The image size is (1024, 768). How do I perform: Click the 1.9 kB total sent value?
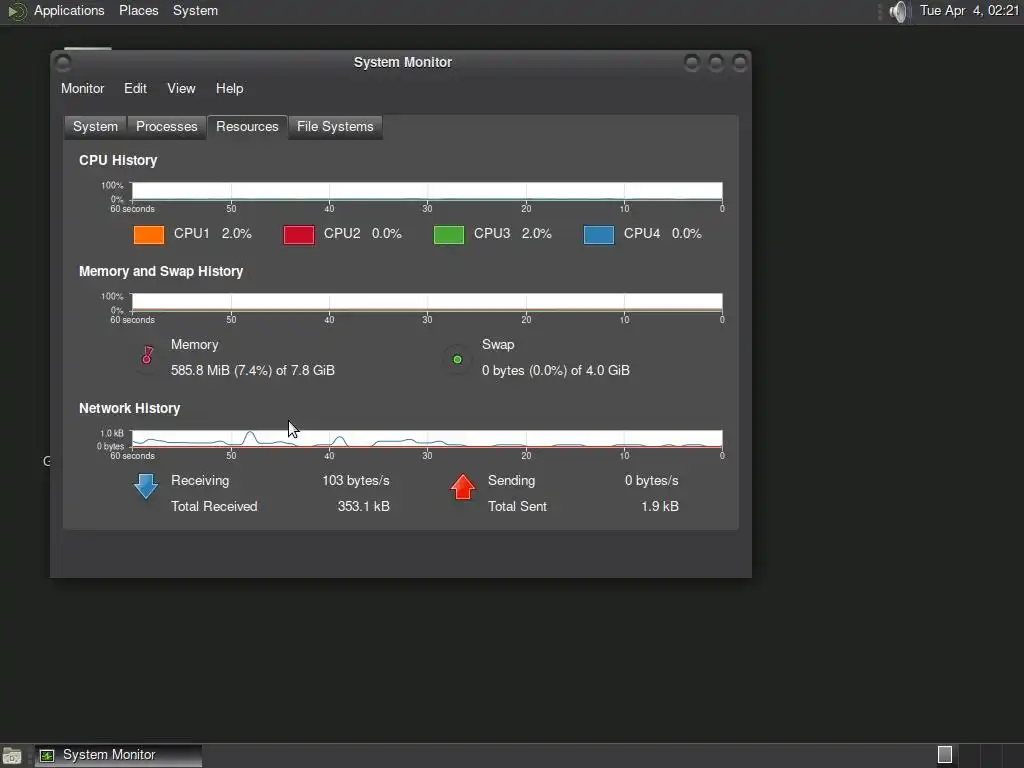[660, 507]
